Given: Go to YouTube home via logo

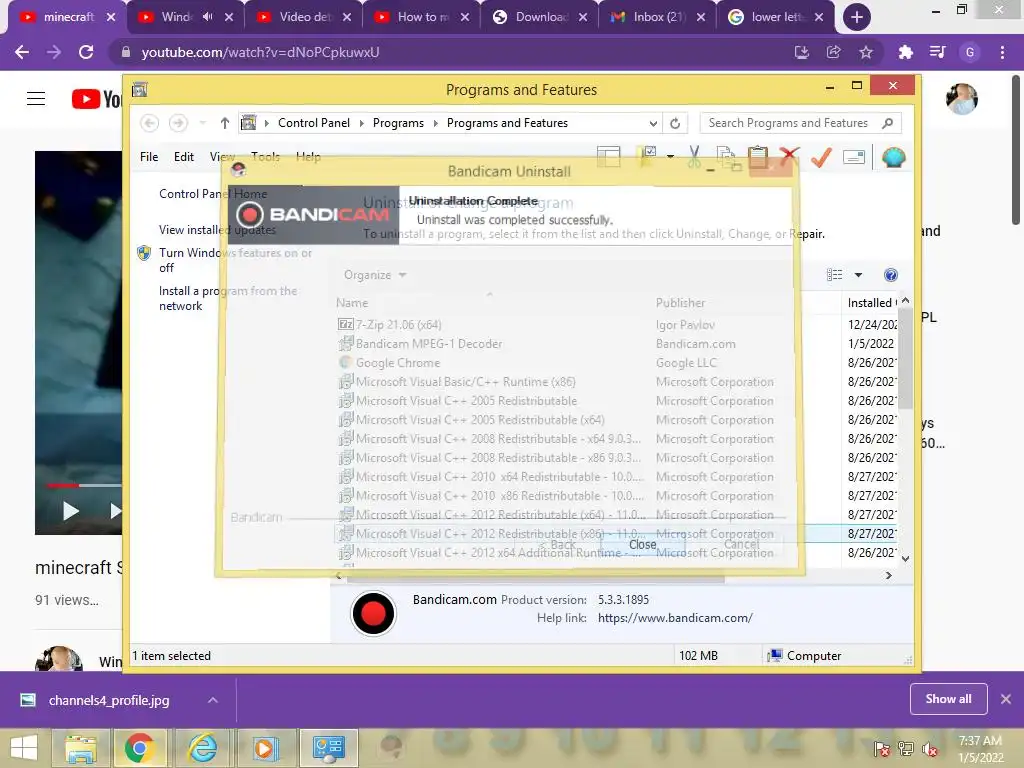Looking at the screenshot, I should point(97,99).
